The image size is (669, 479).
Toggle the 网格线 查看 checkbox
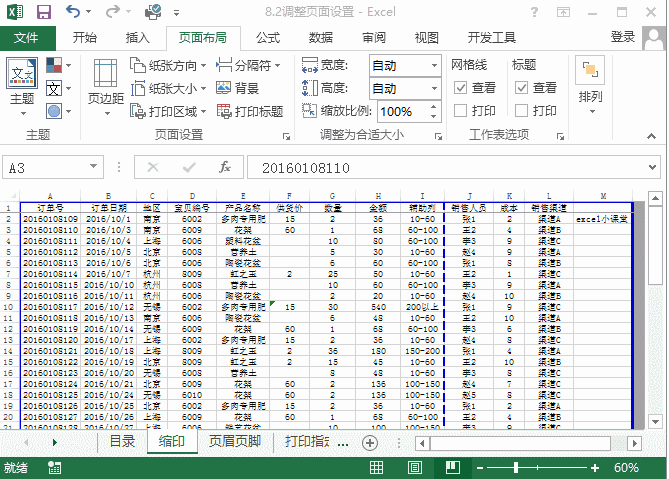[x=460, y=88]
